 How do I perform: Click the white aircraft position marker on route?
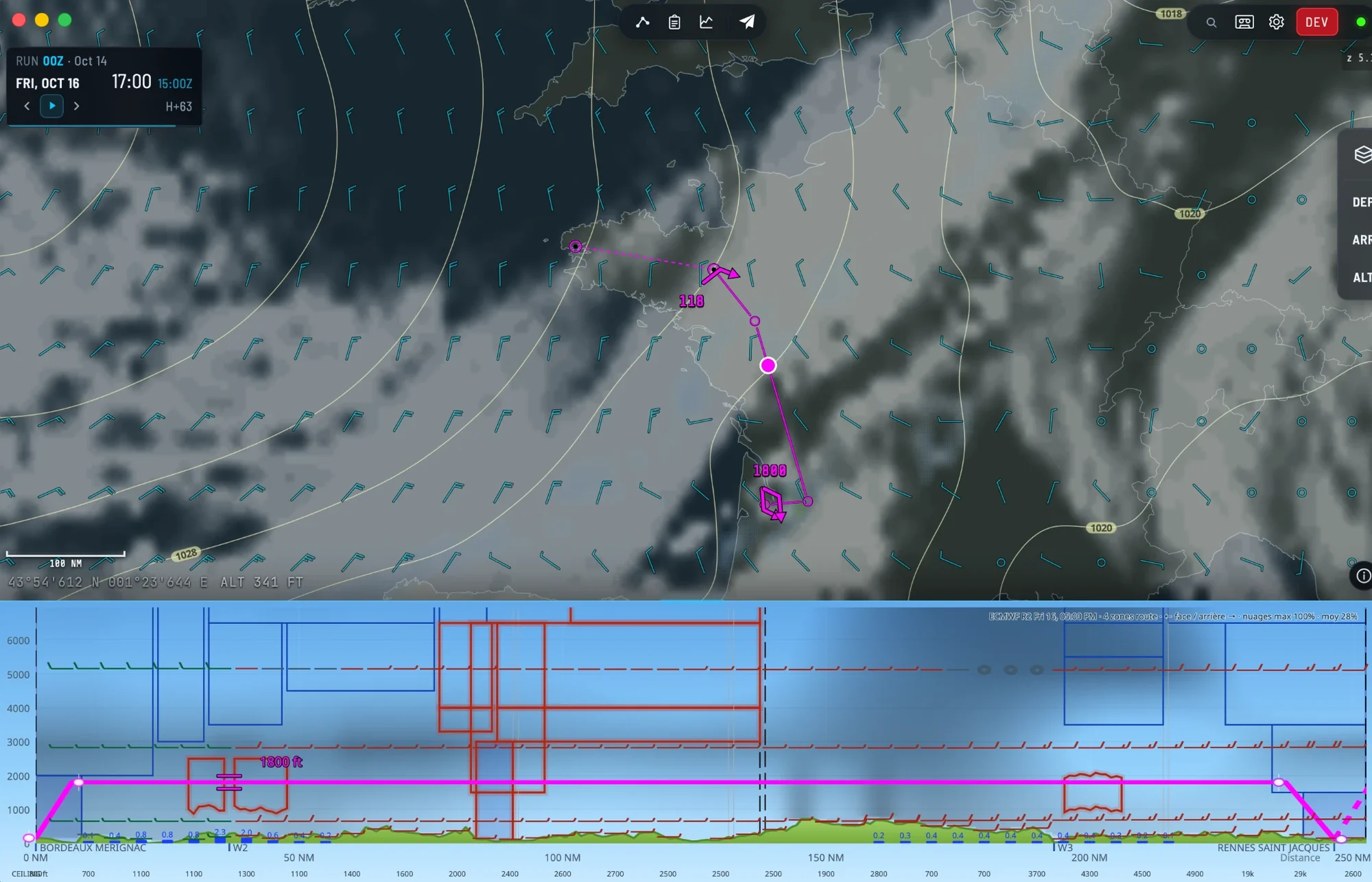(768, 365)
